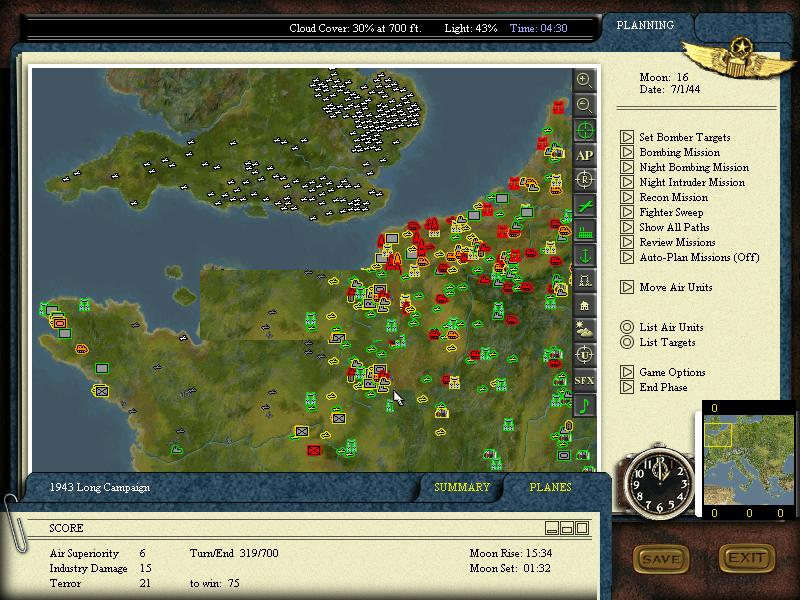The height and width of the screenshot is (600, 800).
Task: Click the SCORE panel heading
Action: tap(66, 528)
